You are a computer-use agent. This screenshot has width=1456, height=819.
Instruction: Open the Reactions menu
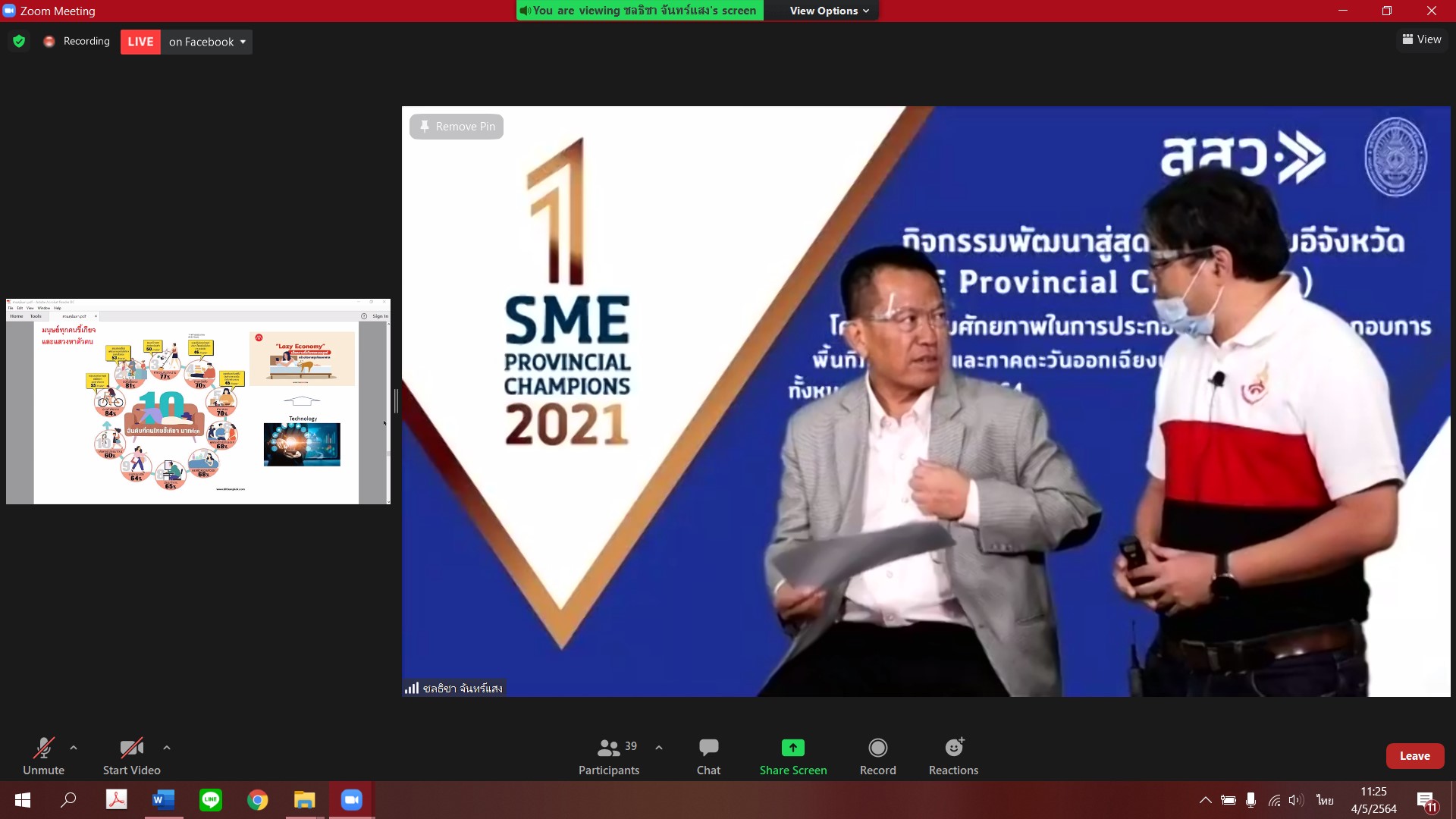coord(953,748)
